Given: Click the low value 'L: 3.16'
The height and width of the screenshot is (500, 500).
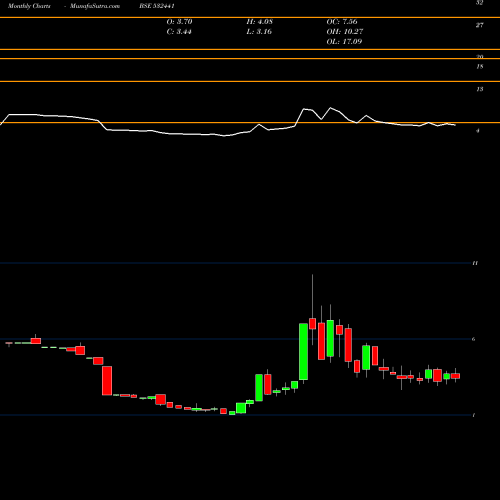Looking at the screenshot, I should (x=259, y=32).
